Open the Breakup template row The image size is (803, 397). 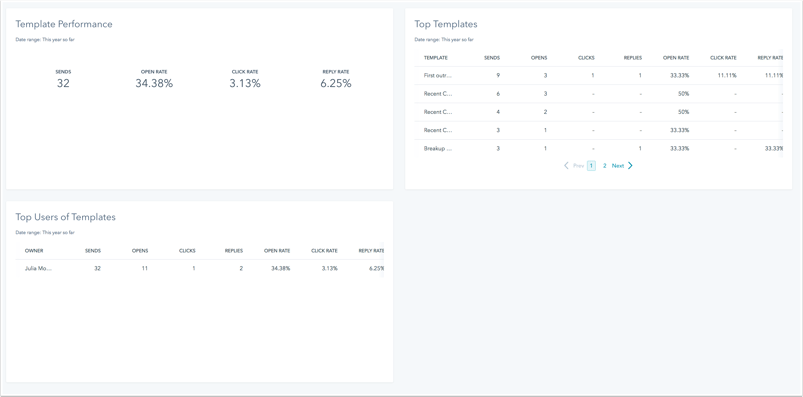pyautogui.click(x=599, y=149)
